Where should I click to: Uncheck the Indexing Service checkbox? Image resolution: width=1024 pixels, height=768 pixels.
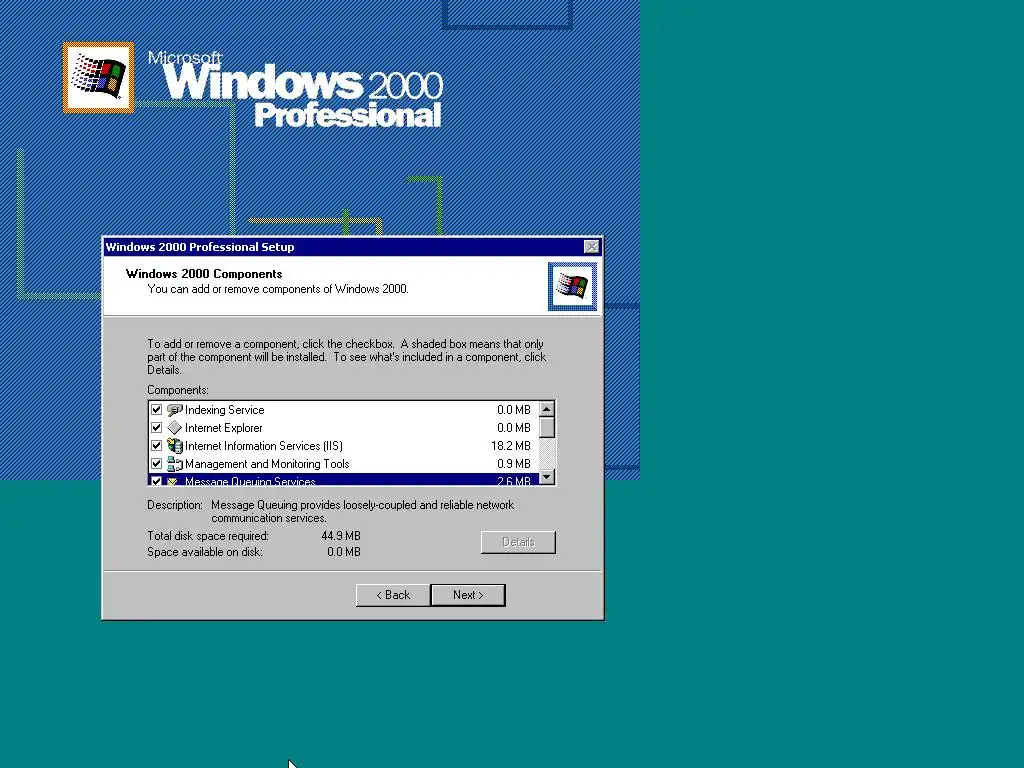tap(156, 410)
